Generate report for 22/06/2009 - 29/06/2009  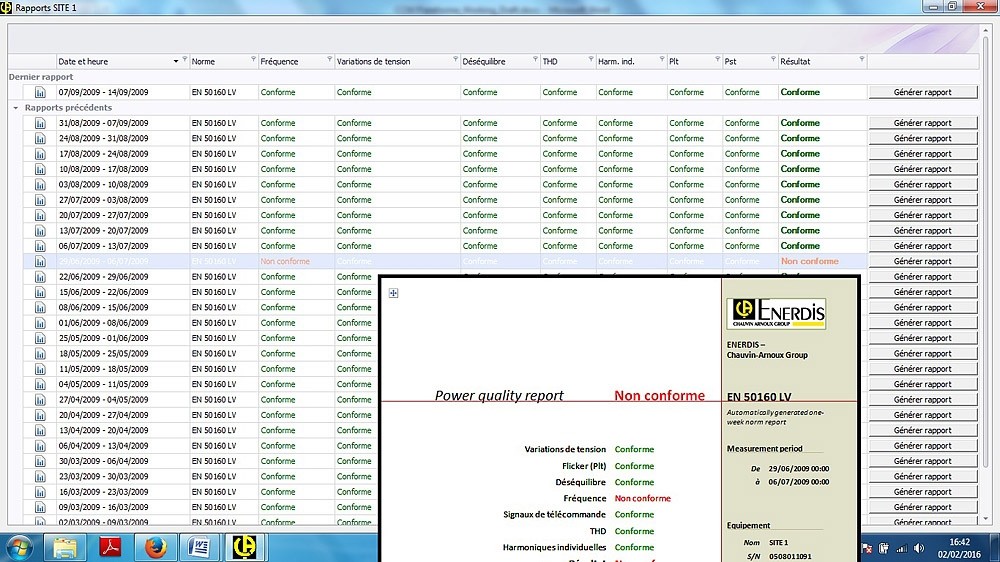[x=923, y=277]
